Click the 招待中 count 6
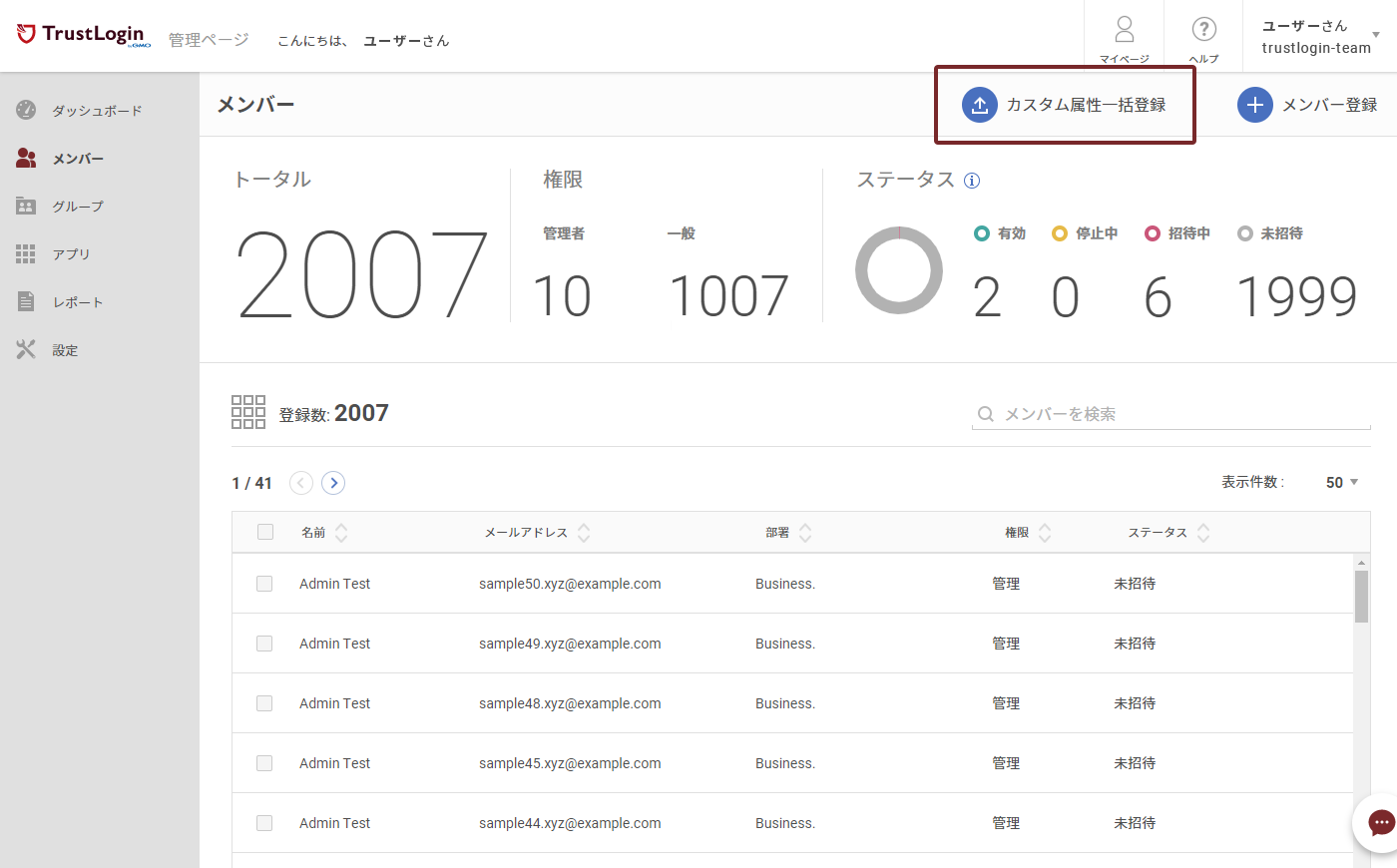The image size is (1397, 868). point(1158,297)
